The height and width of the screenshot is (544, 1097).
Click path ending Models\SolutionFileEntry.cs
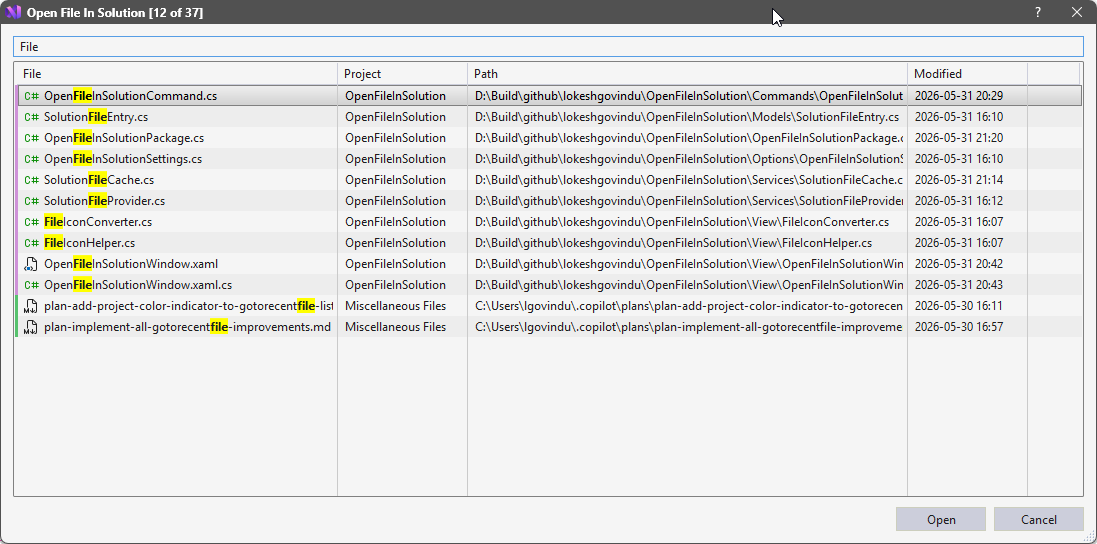(x=687, y=117)
